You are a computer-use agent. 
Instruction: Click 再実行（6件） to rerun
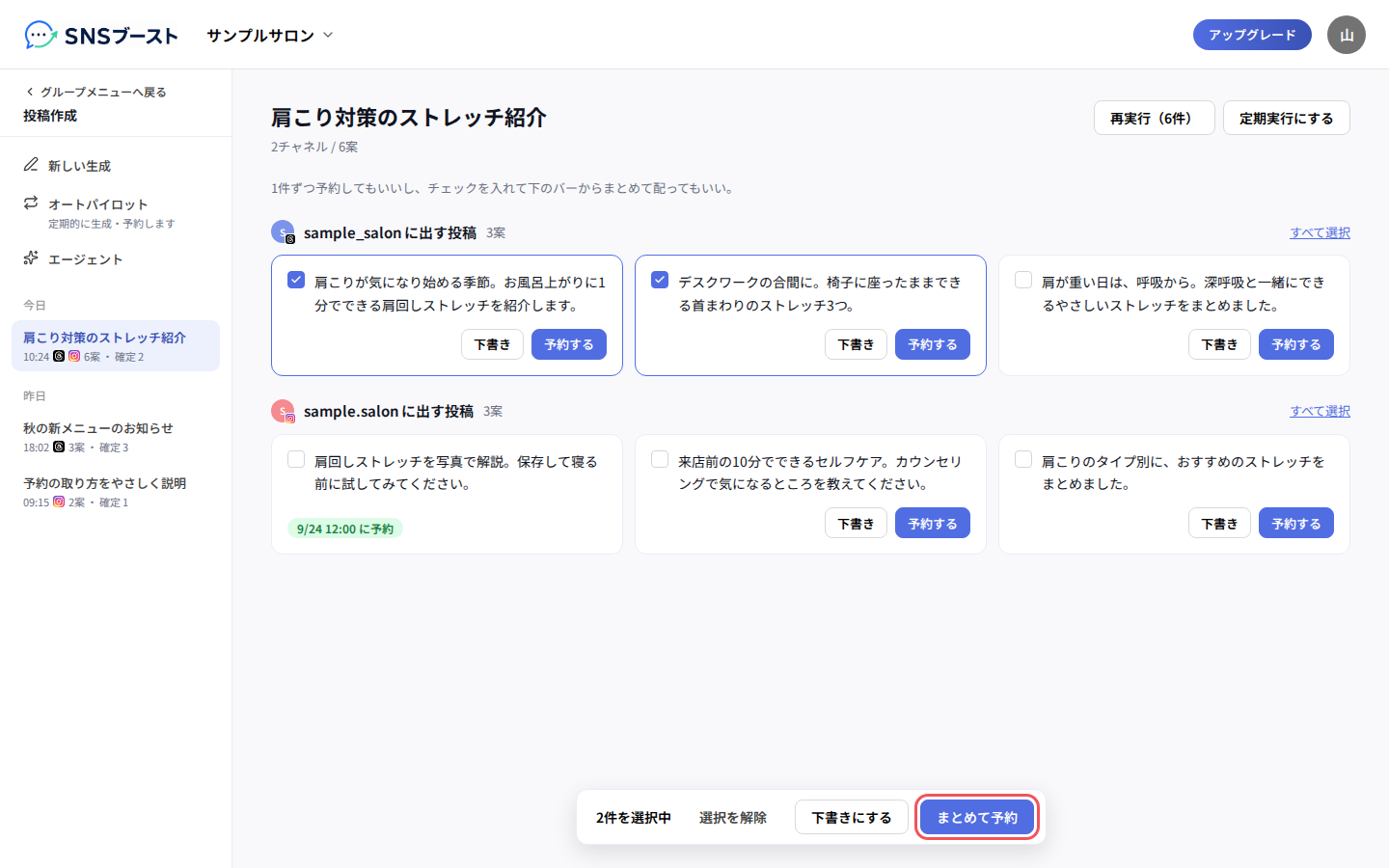(1154, 118)
